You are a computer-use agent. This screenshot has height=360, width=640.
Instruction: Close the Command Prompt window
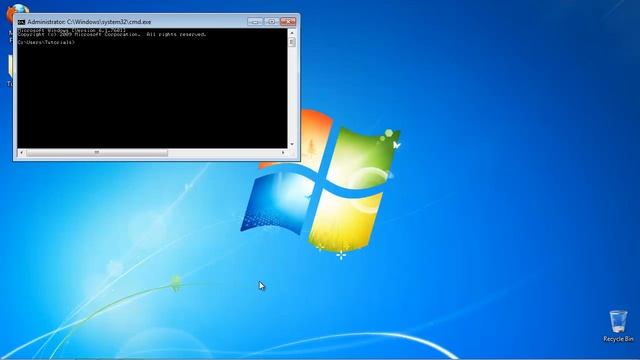point(288,21)
